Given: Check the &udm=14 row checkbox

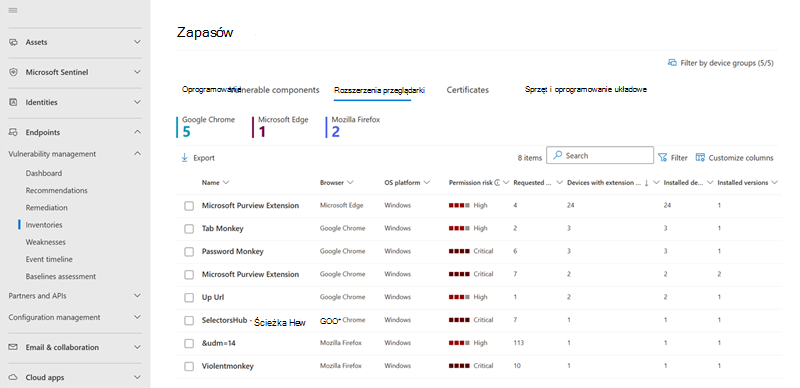Looking at the screenshot, I should coord(189,344).
